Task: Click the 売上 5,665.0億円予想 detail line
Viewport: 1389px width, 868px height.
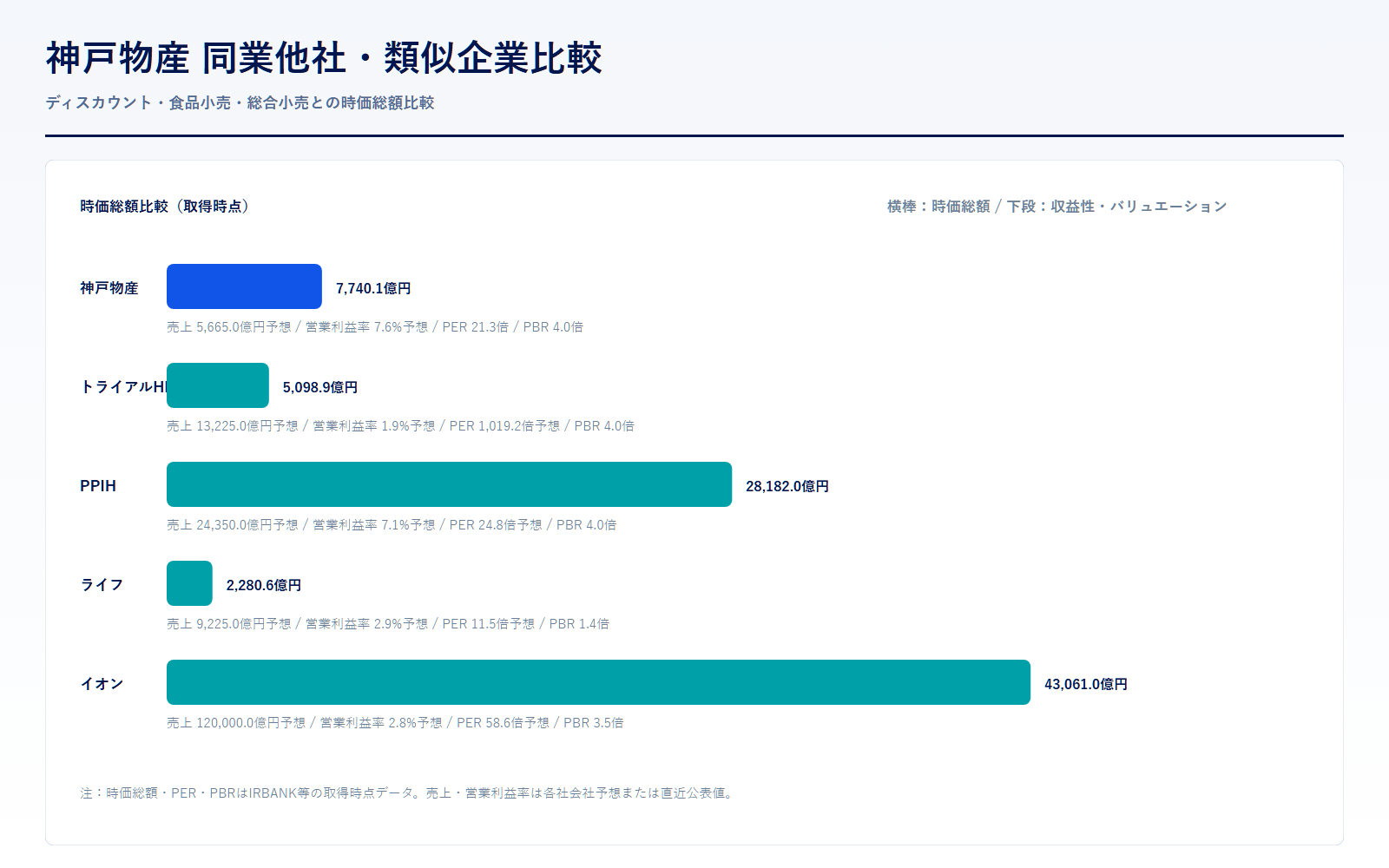Action: [375, 327]
